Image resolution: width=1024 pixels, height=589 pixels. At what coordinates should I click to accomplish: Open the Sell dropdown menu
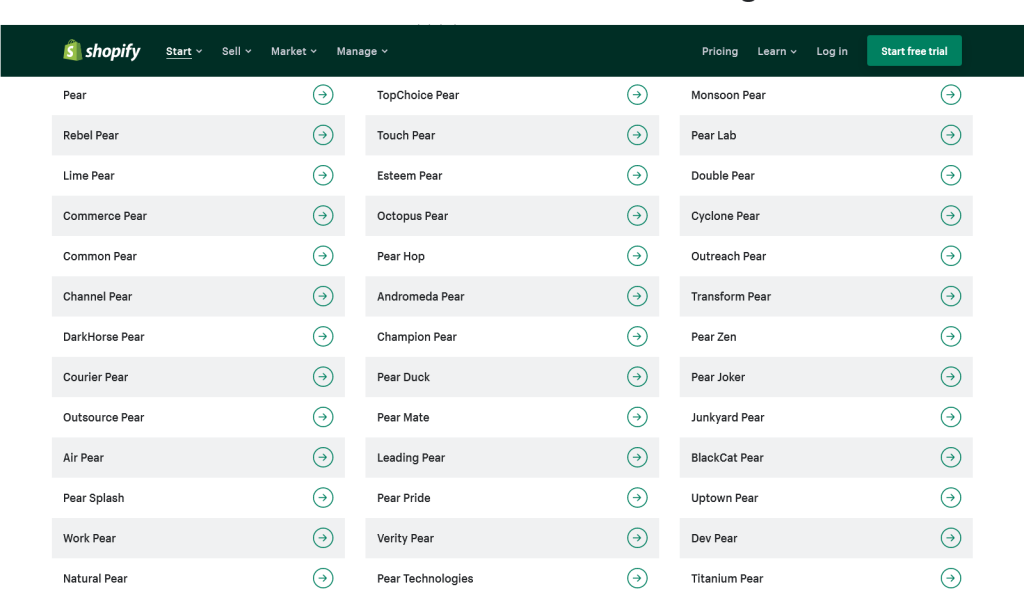[236, 51]
